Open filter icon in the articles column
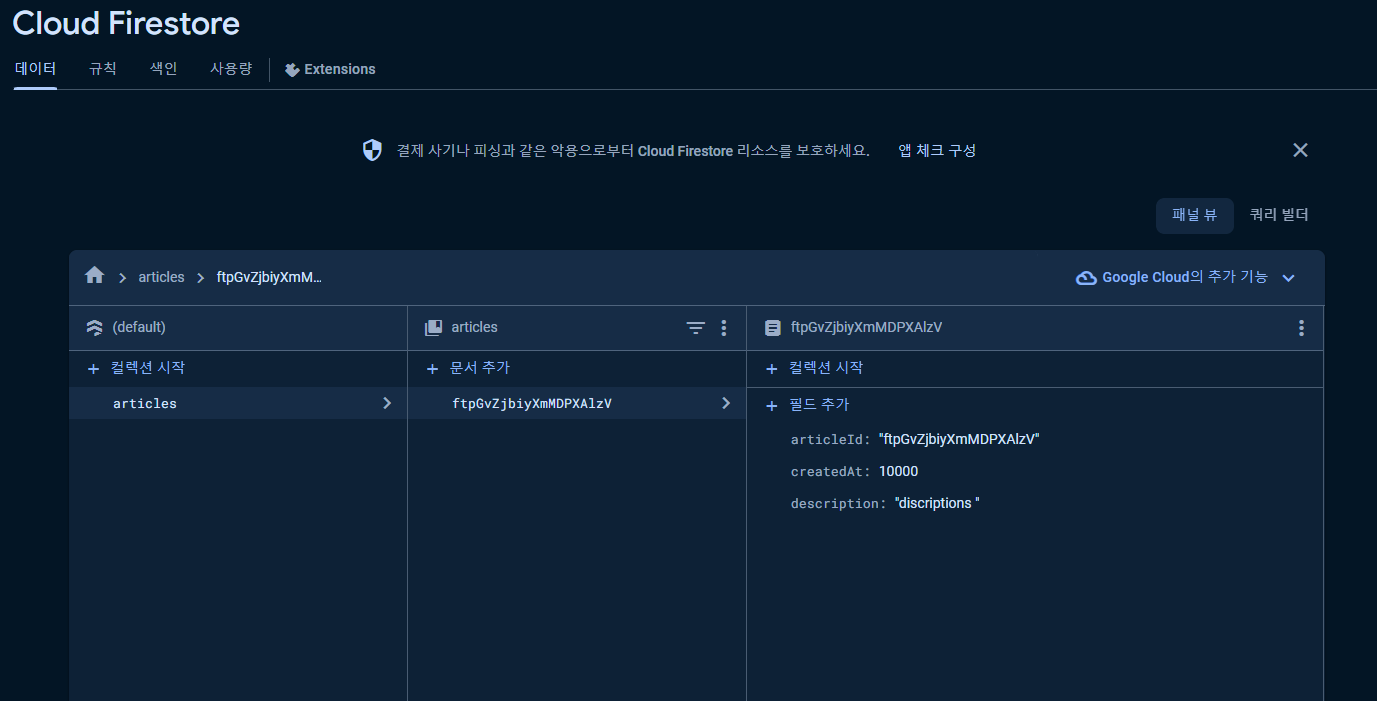1377x701 pixels. click(696, 328)
